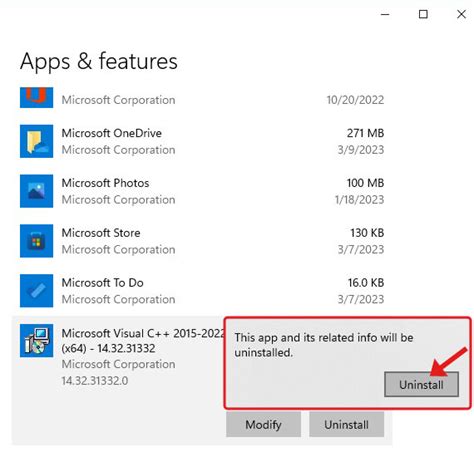Image resolution: width=474 pixels, height=452 pixels.
Task: Click the Microsoft Photos app icon
Action: click(x=36, y=191)
